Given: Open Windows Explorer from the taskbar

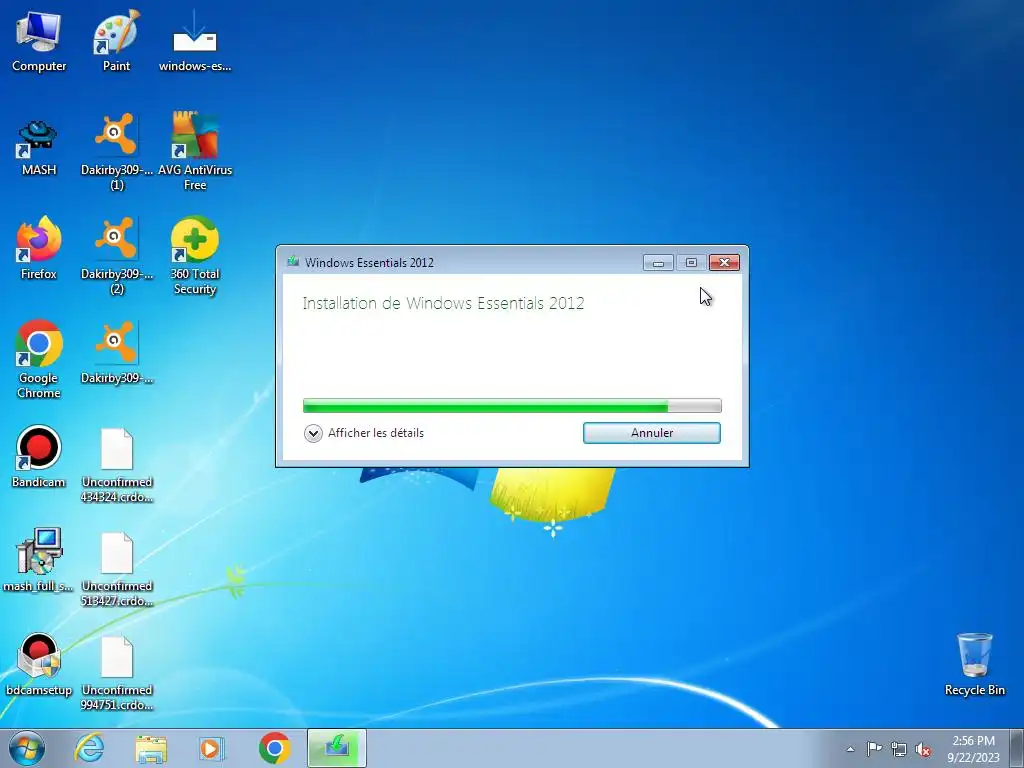Looking at the screenshot, I should pos(151,748).
